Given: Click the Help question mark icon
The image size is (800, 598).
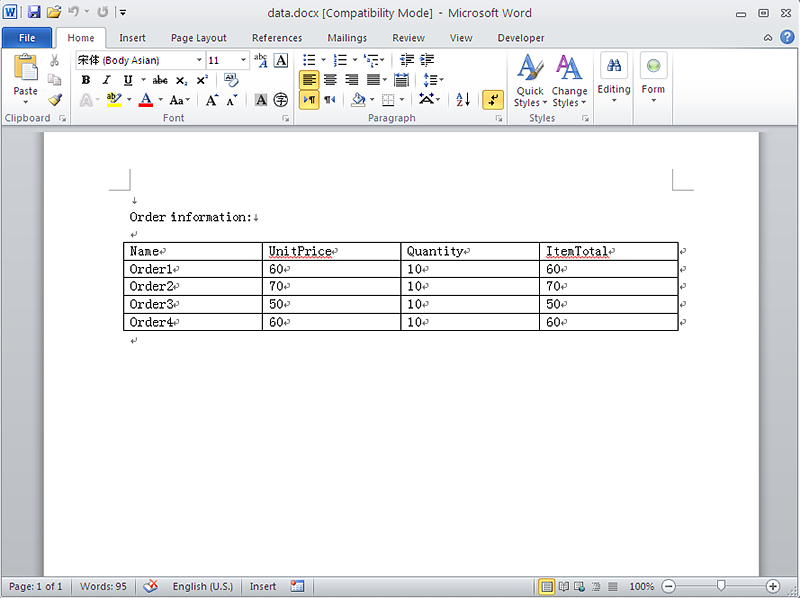Looking at the screenshot, I should tap(787, 37).
